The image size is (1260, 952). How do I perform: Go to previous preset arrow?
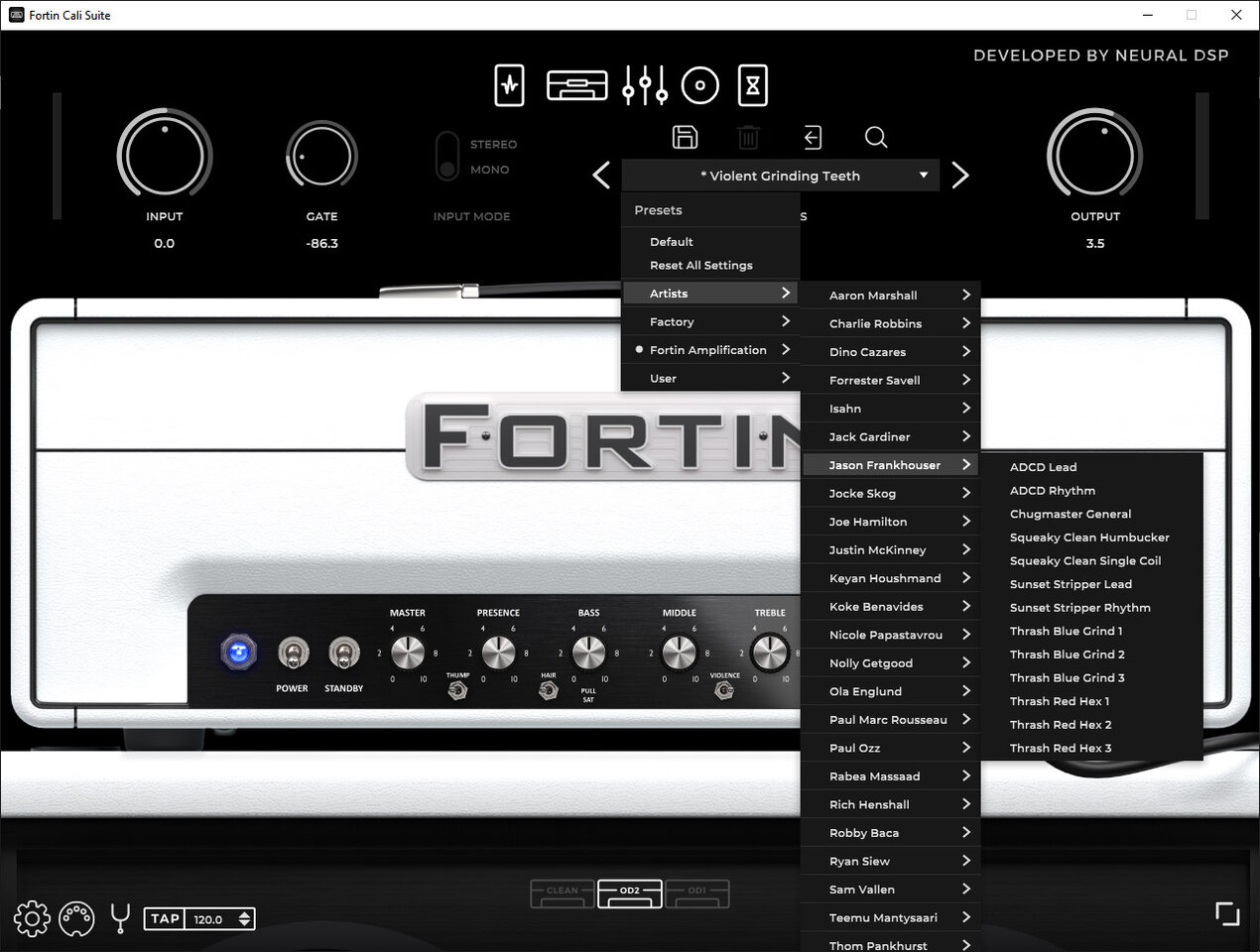coord(601,176)
